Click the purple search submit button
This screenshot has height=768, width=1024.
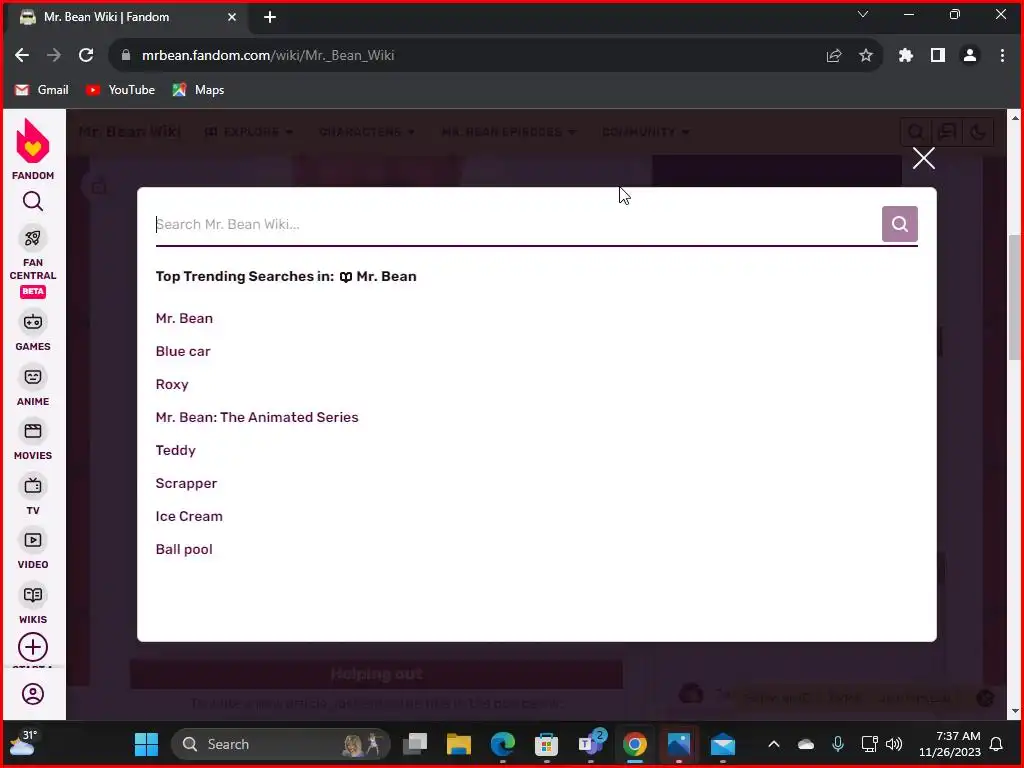899,224
